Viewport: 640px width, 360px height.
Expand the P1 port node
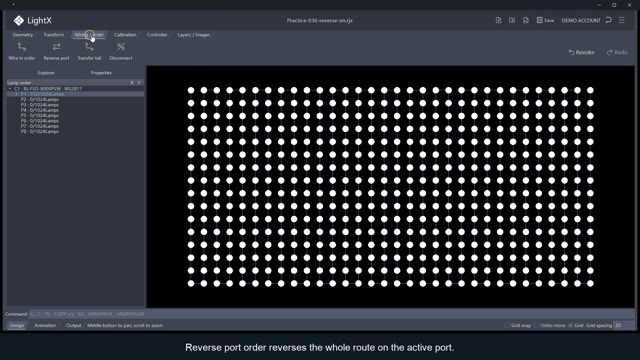(x=16, y=94)
